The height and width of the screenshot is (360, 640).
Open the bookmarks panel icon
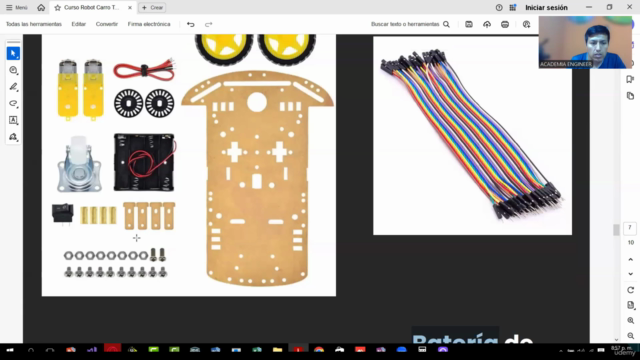(x=630, y=79)
